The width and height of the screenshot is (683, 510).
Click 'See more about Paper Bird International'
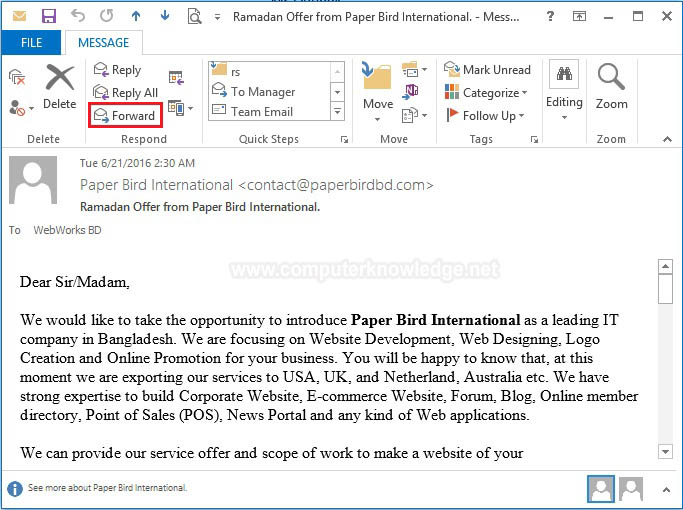click(x=107, y=488)
